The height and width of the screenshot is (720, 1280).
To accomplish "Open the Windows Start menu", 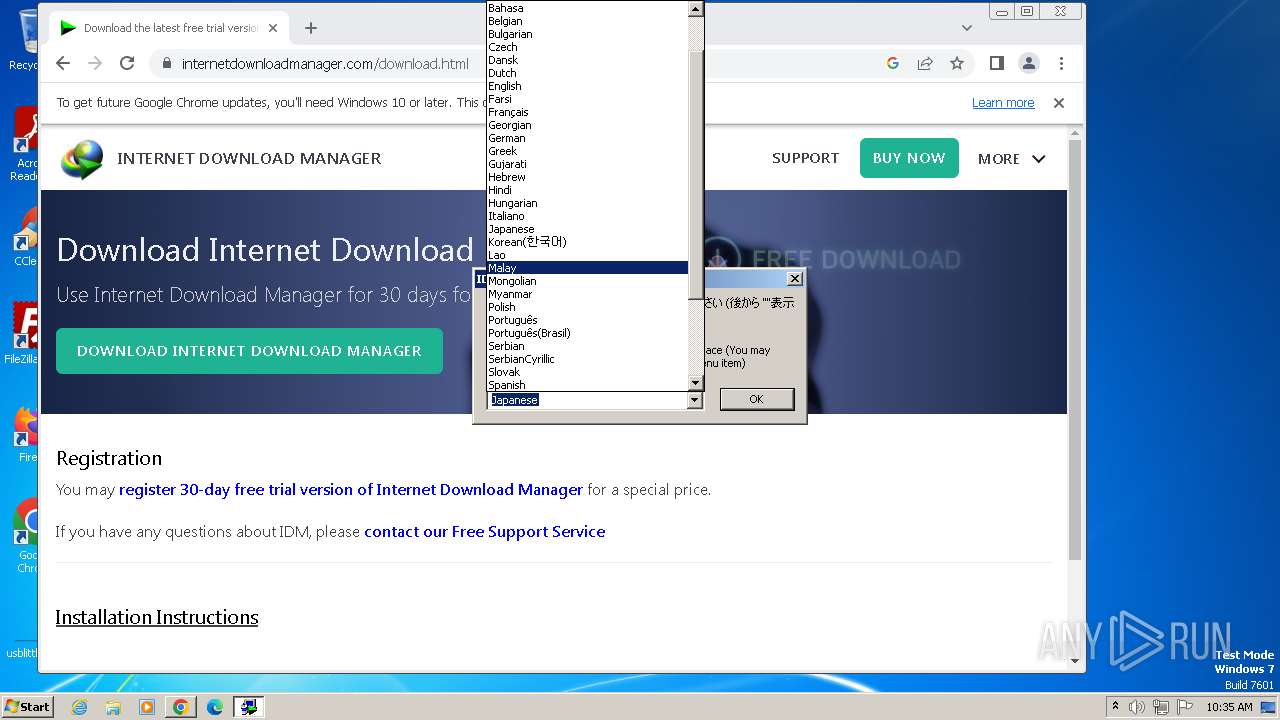I will 27,706.
